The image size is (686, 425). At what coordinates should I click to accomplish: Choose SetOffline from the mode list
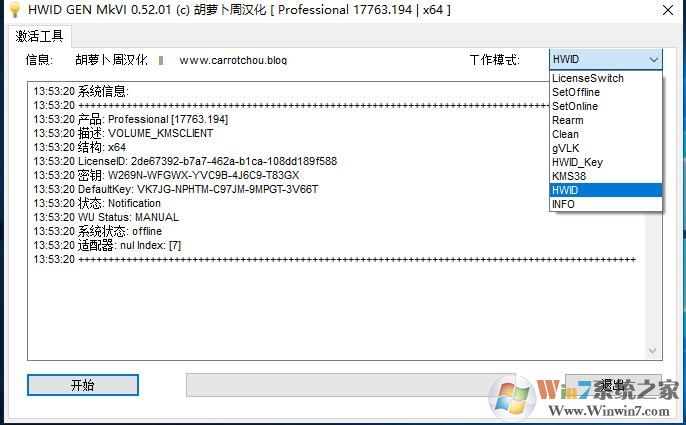pyautogui.click(x=606, y=92)
